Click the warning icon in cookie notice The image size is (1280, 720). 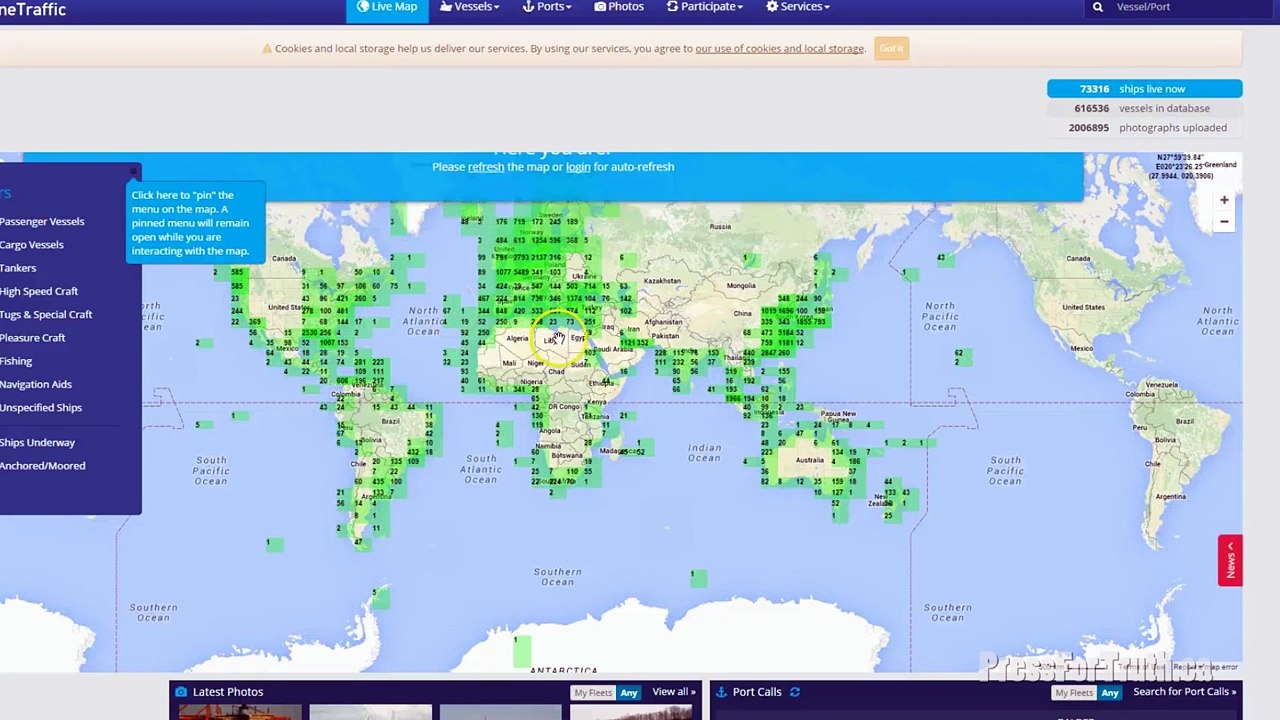tap(267, 48)
